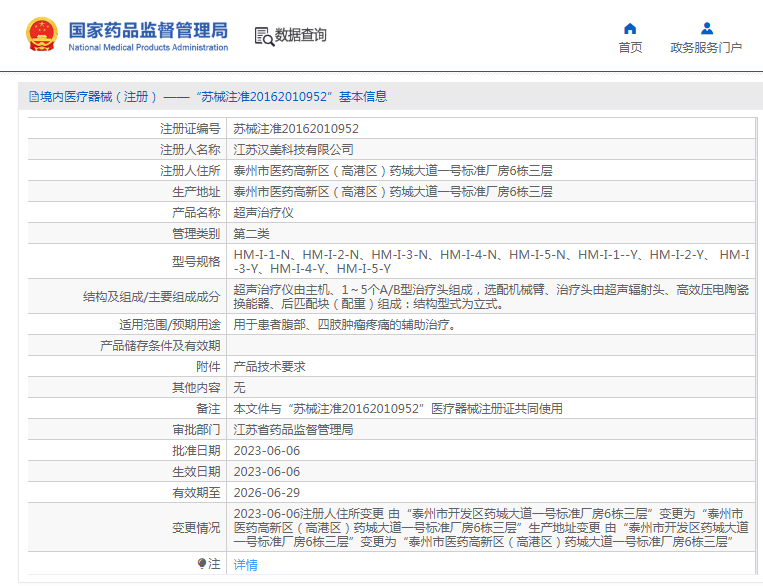763x586 pixels.
Task: Click the 注册人住所 address value
Action: pyautogui.click(x=393, y=170)
